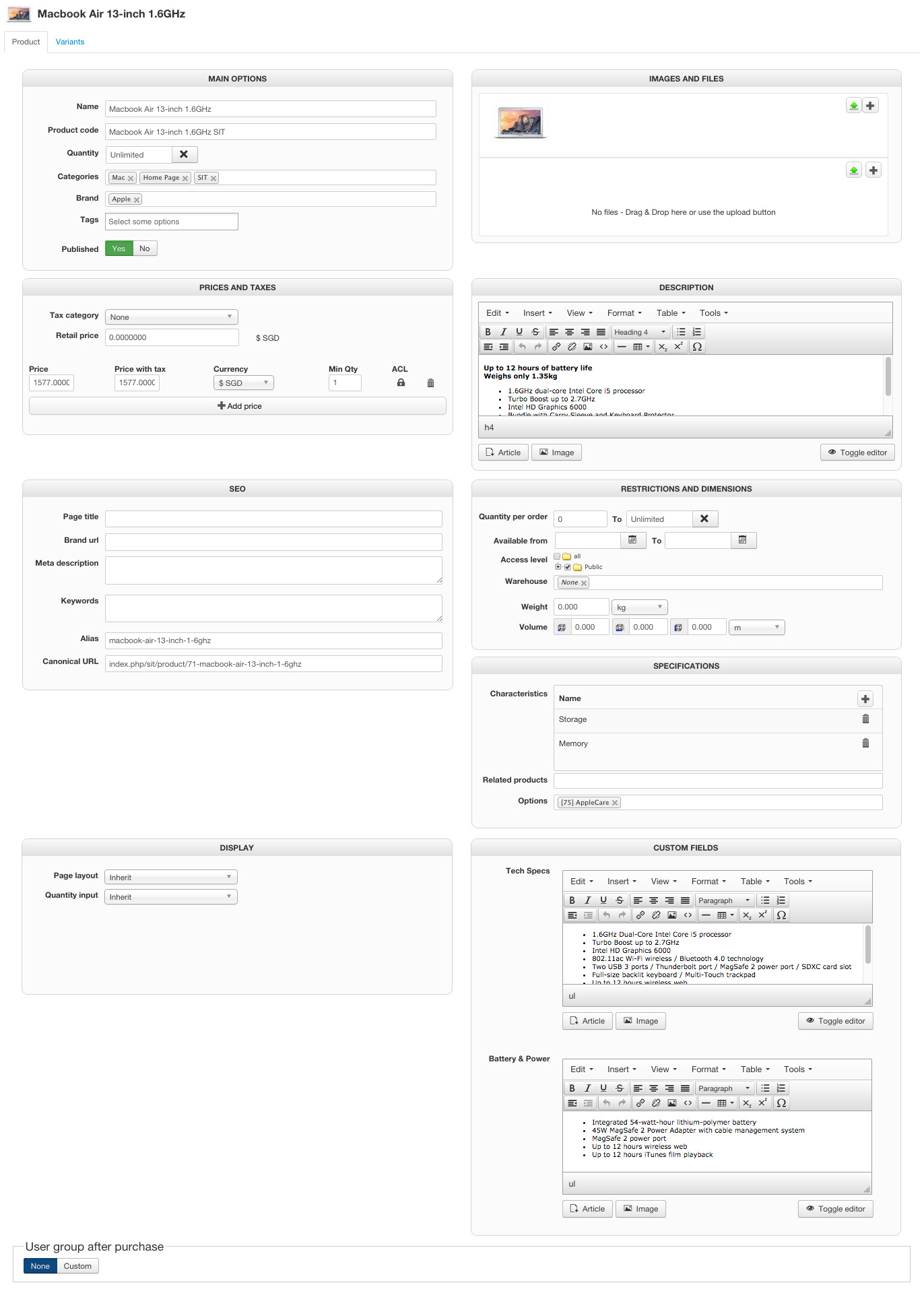924x1289 pixels.
Task: Insert a link in the Description editor
Action: tap(556, 347)
